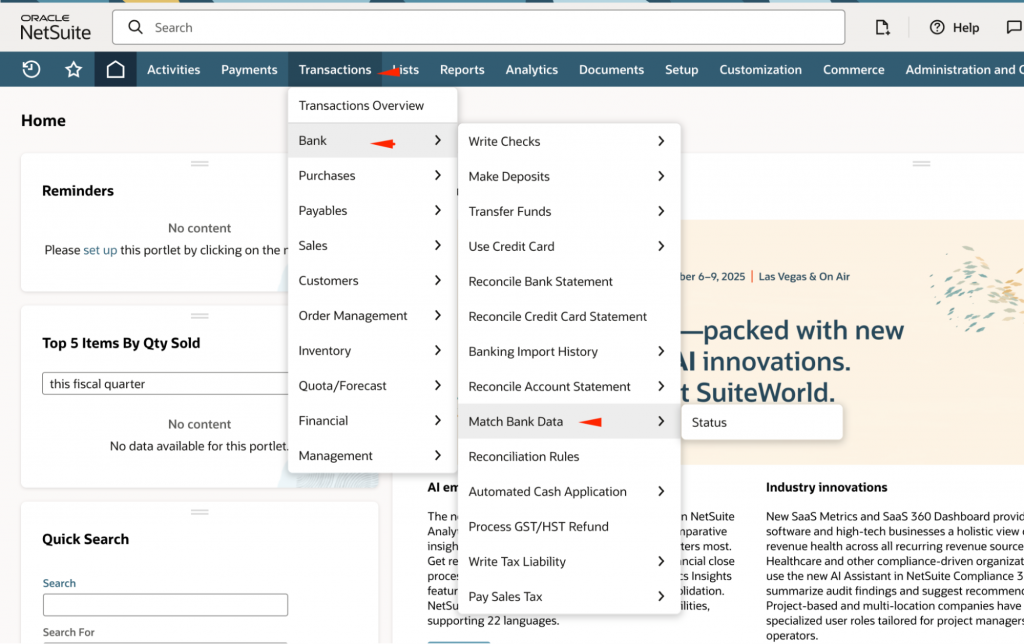Image resolution: width=1024 pixels, height=644 pixels.
Task: Click the Oracle NetSuite logo
Action: (x=55, y=27)
